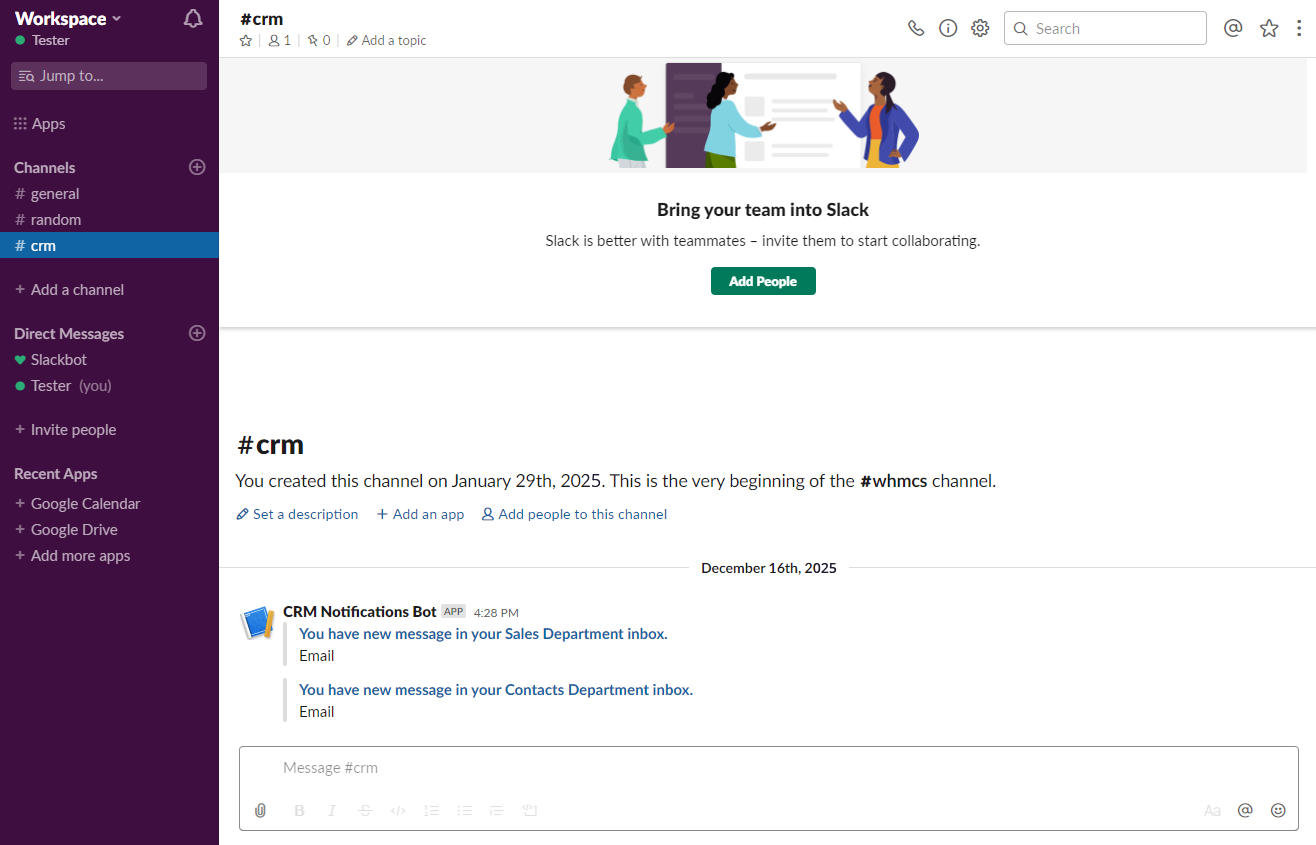This screenshot has width=1316, height=845.
Task: Toggle bold formatting in composer
Action: [x=299, y=810]
